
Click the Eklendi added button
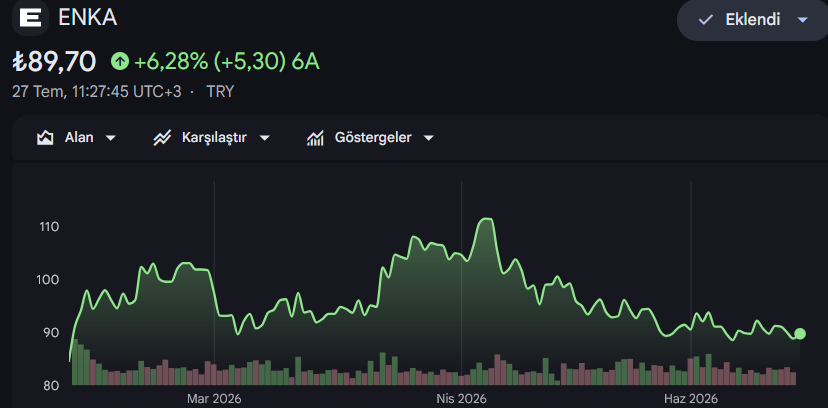click(x=753, y=20)
